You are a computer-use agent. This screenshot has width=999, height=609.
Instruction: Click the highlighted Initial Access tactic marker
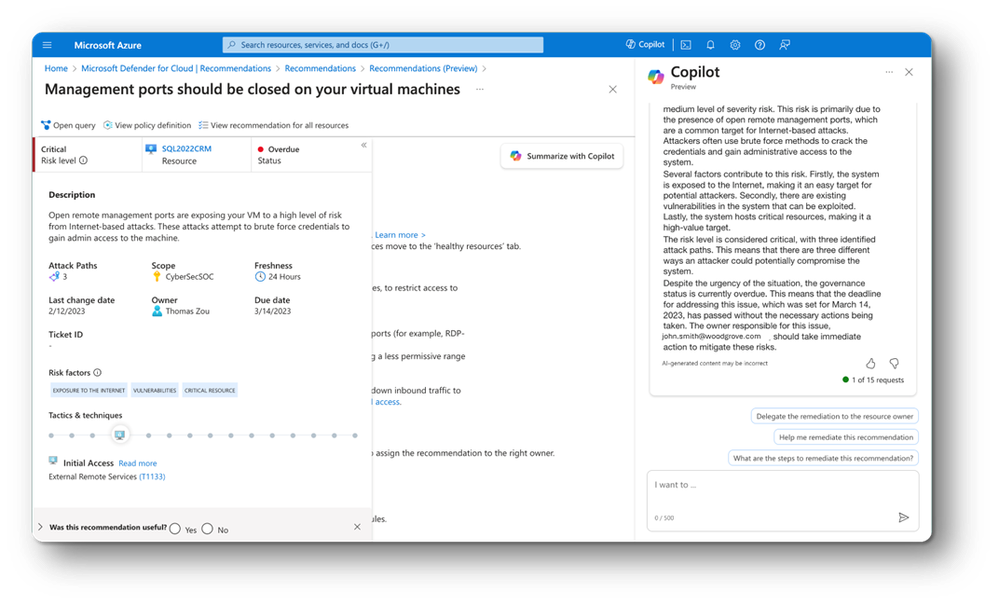coord(120,435)
